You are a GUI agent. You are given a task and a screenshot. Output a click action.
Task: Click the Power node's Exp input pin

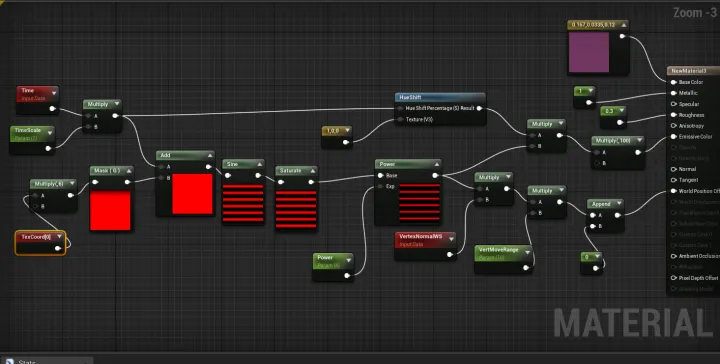point(380,186)
